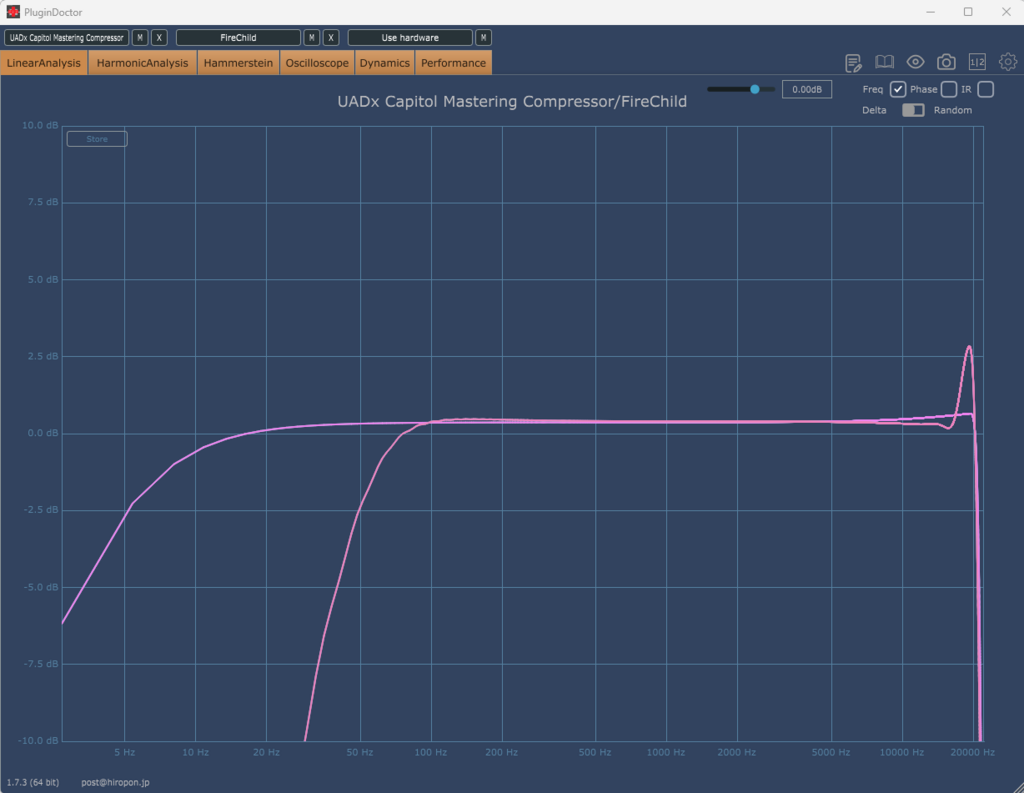Click the graph title UADx Capitol Mastering Compressor/FireChild

pos(512,101)
